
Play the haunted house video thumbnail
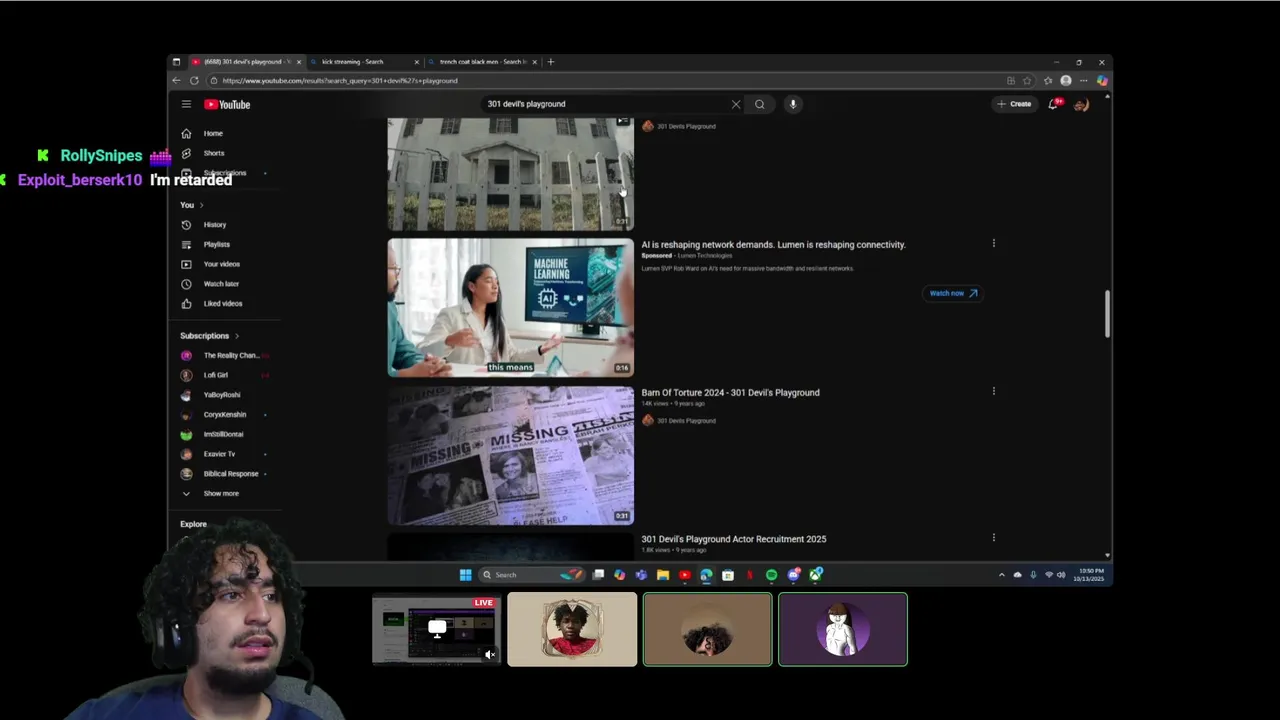(510, 174)
